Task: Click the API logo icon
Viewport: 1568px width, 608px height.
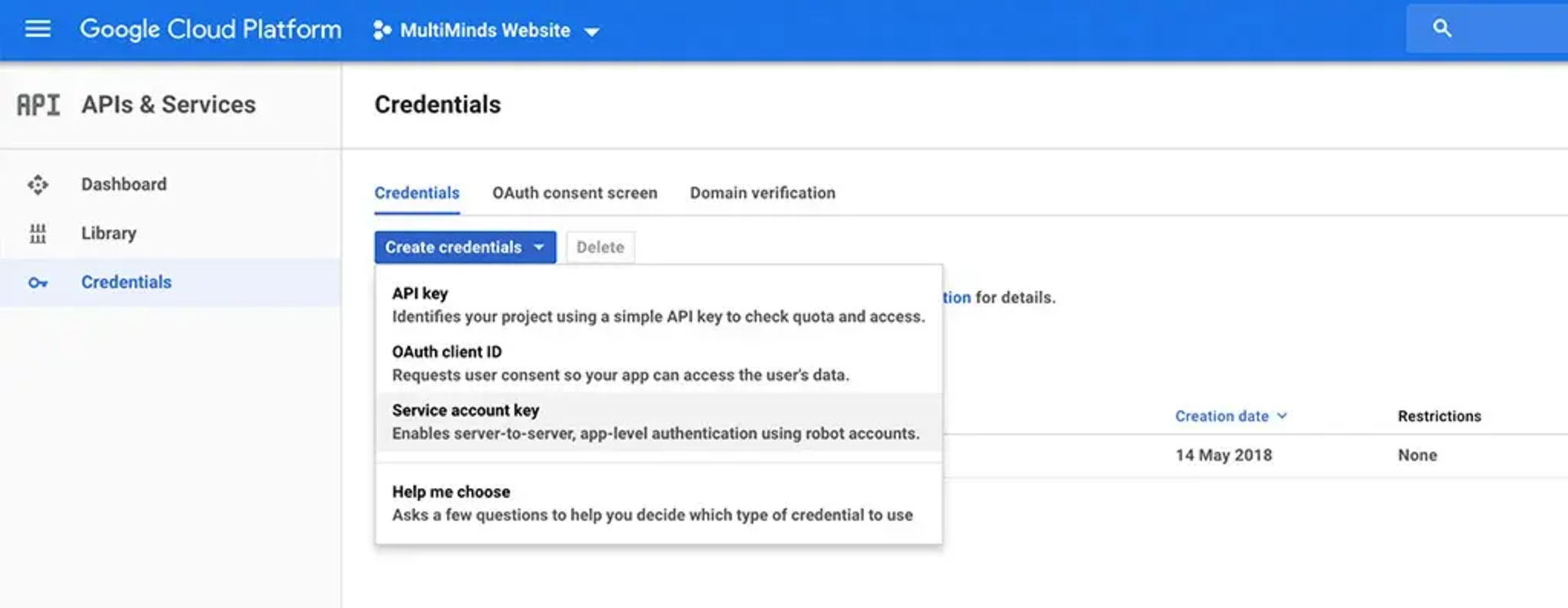Action: [x=38, y=105]
